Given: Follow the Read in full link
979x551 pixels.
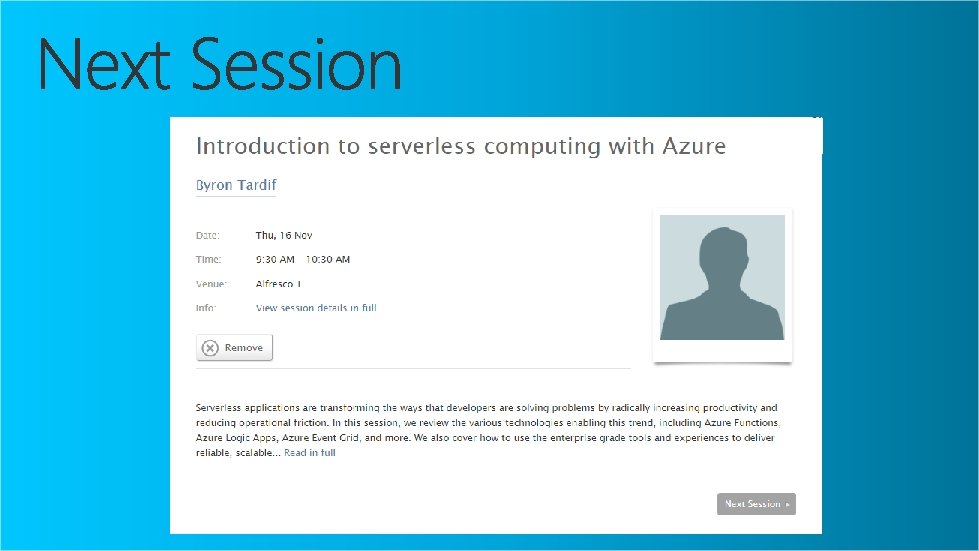Looking at the screenshot, I should click(x=310, y=453).
